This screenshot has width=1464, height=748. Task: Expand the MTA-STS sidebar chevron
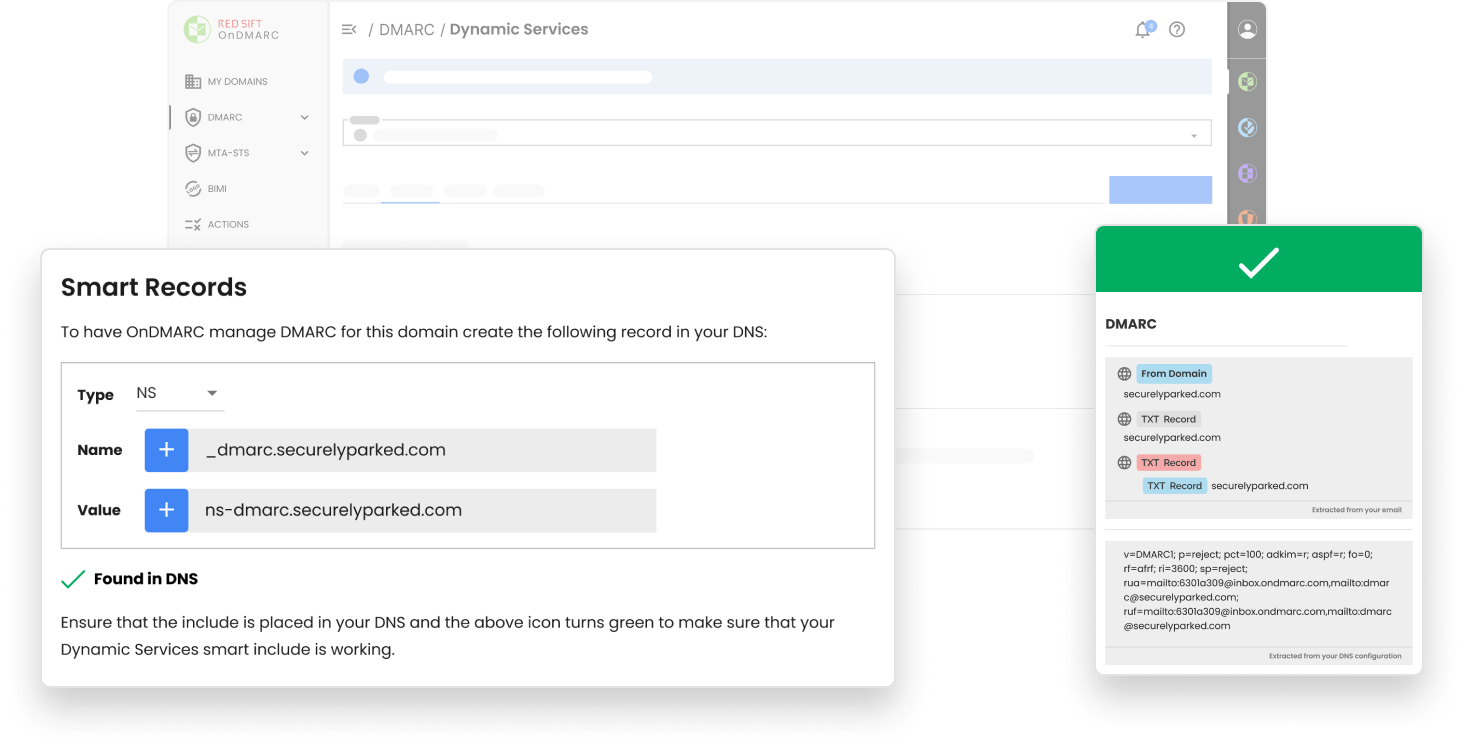[x=304, y=153]
